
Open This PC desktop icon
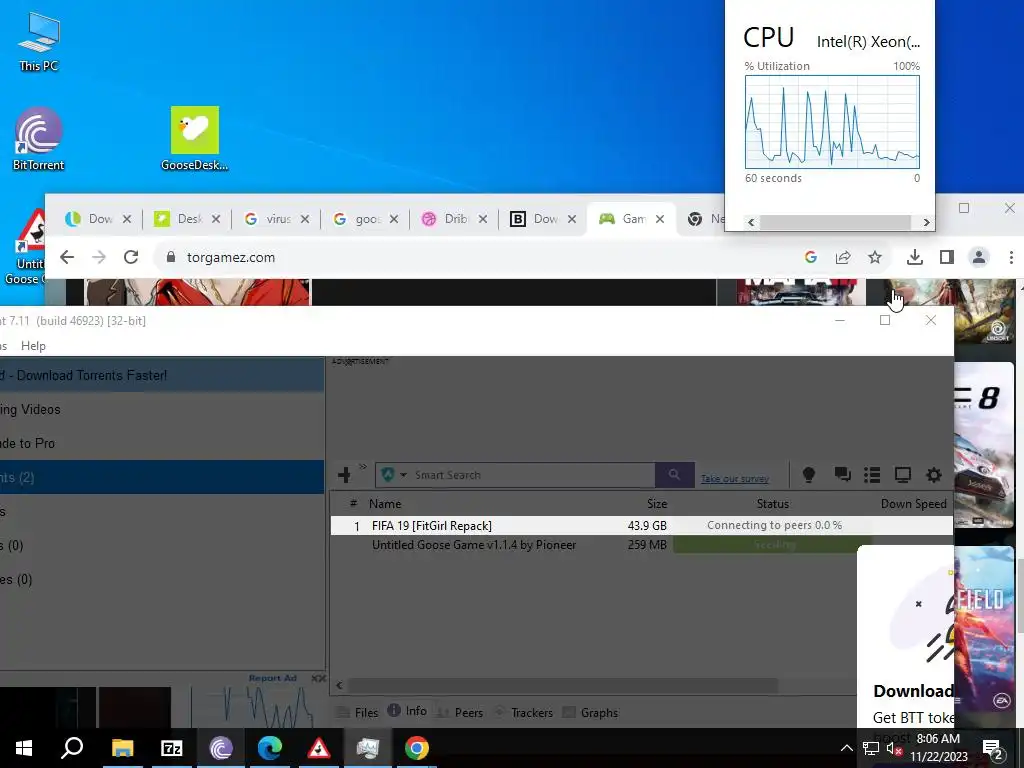point(39,41)
